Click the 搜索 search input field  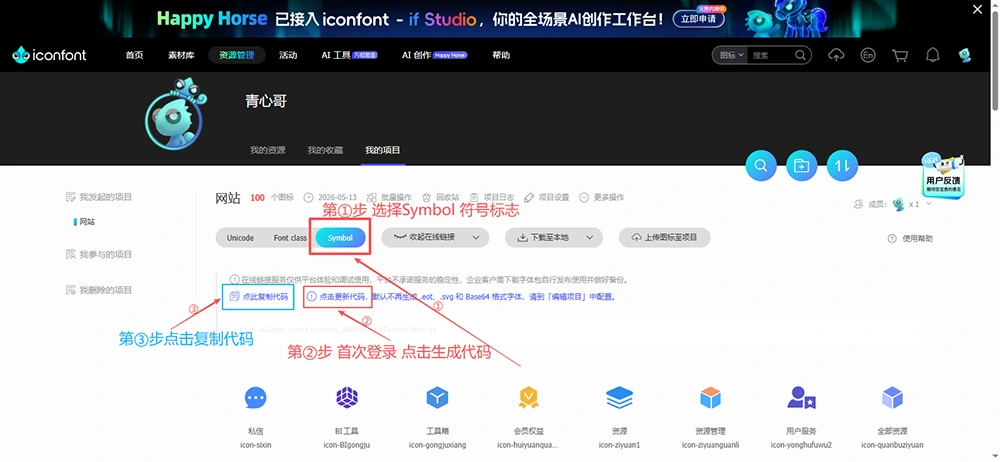pos(771,56)
